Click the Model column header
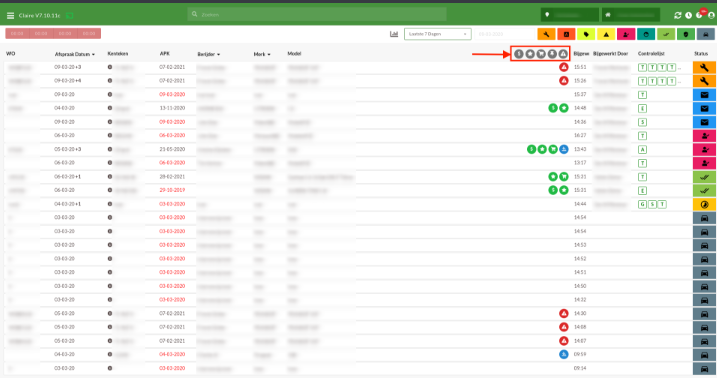This screenshot has height=378, width=717. [294, 53]
